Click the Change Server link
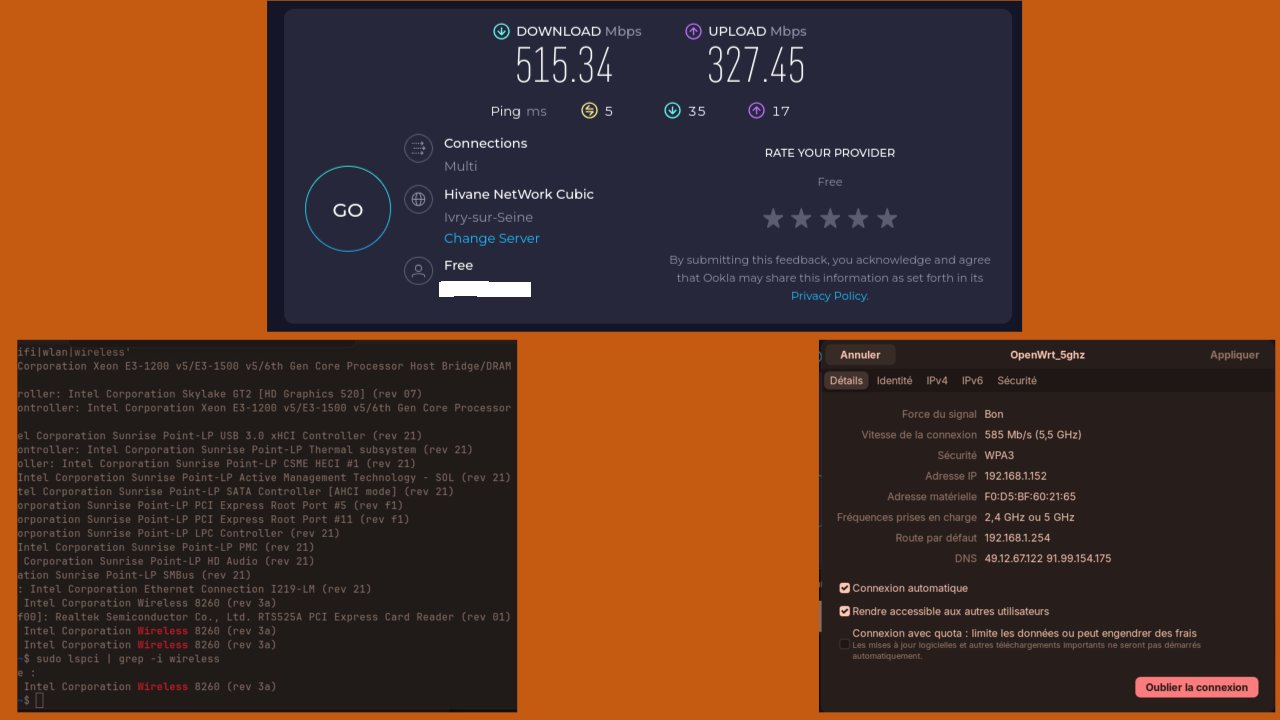Screen dimensions: 1280x720 [x=491, y=239]
